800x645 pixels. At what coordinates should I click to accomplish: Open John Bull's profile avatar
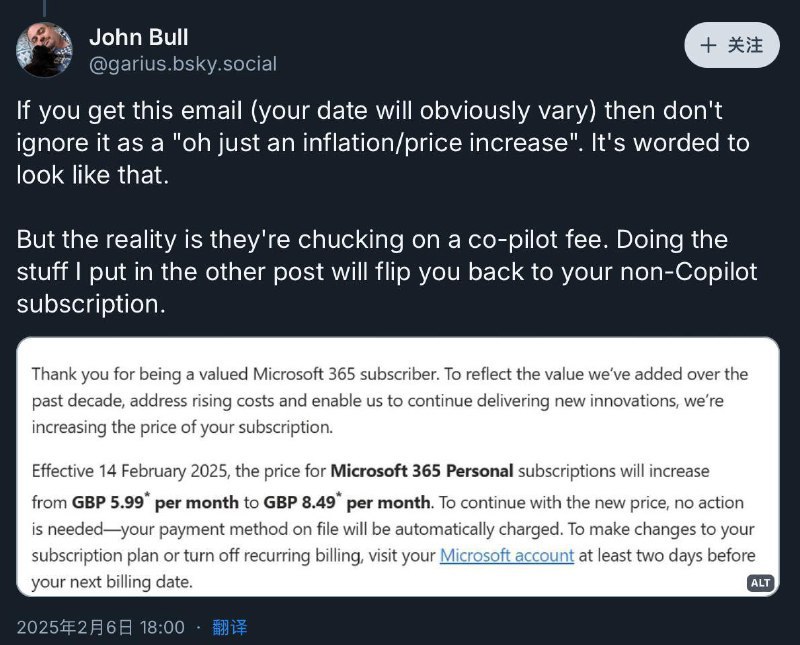pyautogui.click(x=45, y=50)
